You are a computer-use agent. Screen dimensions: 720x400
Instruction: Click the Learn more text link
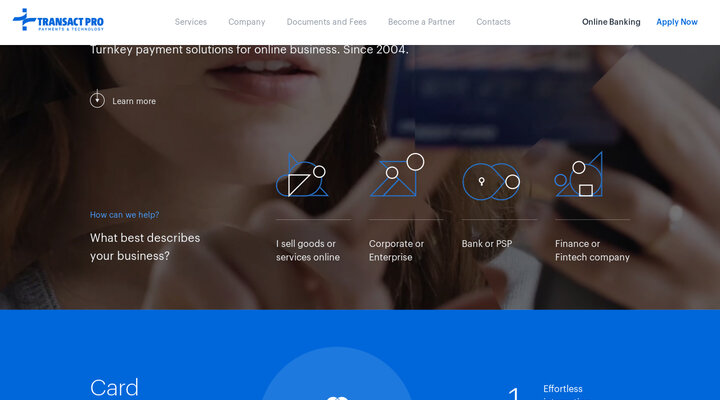134,101
